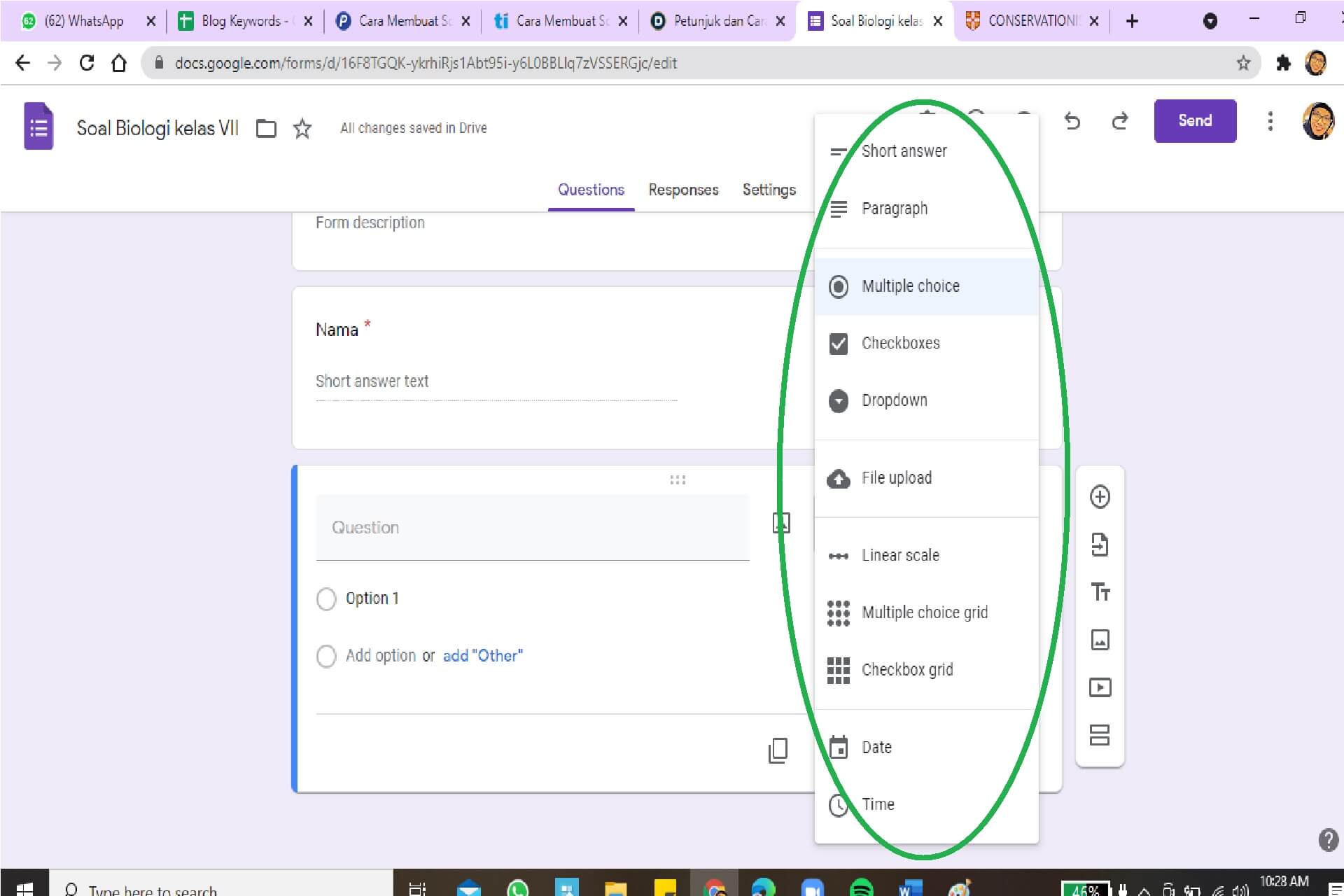Click the add "Other" link
1344x896 pixels.
click(482, 655)
